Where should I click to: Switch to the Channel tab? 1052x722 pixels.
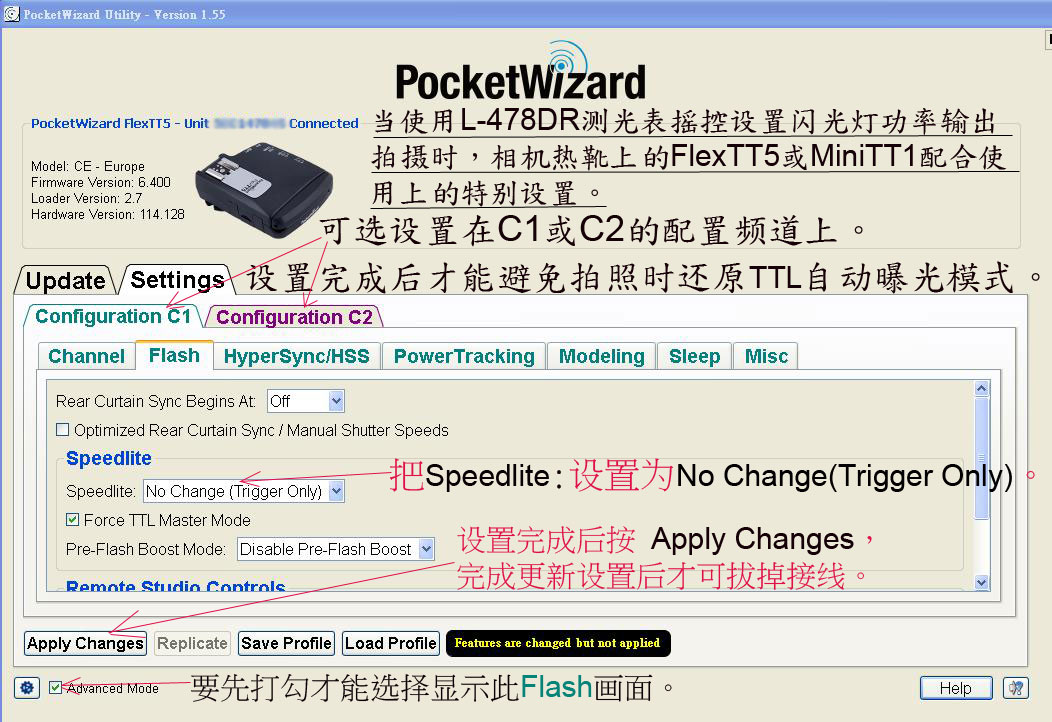pos(87,356)
